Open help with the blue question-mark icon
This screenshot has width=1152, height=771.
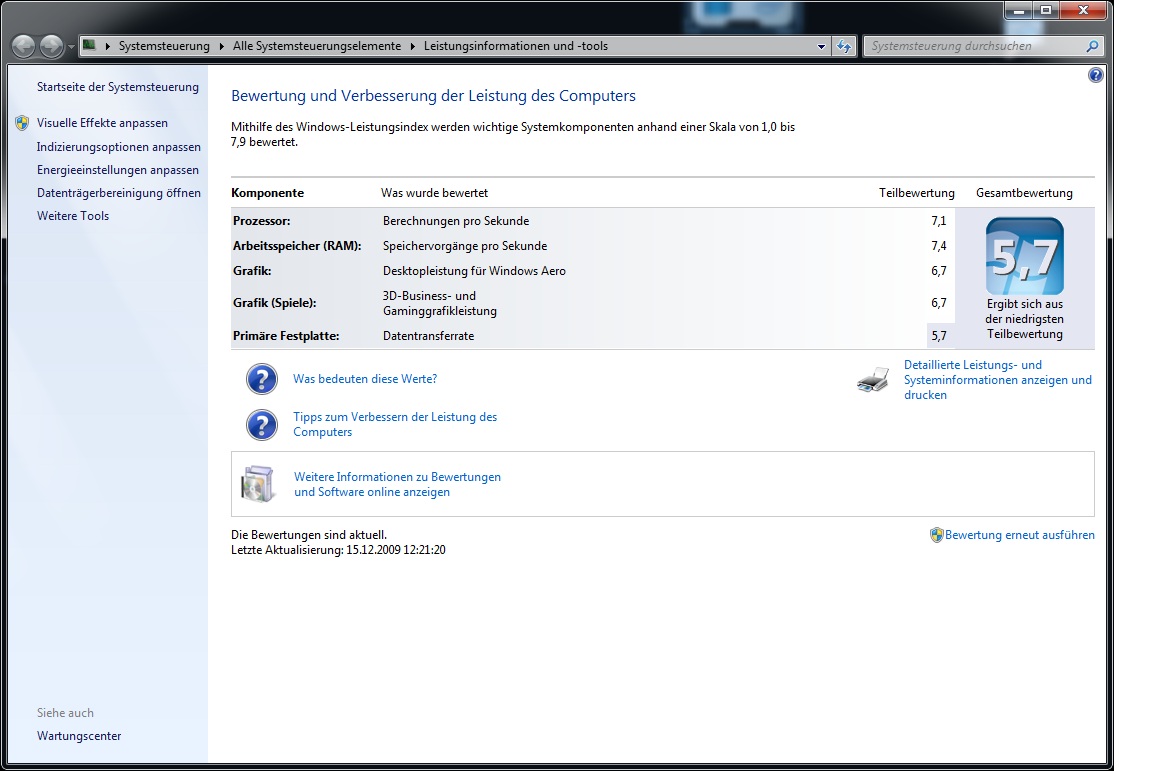click(1095, 75)
